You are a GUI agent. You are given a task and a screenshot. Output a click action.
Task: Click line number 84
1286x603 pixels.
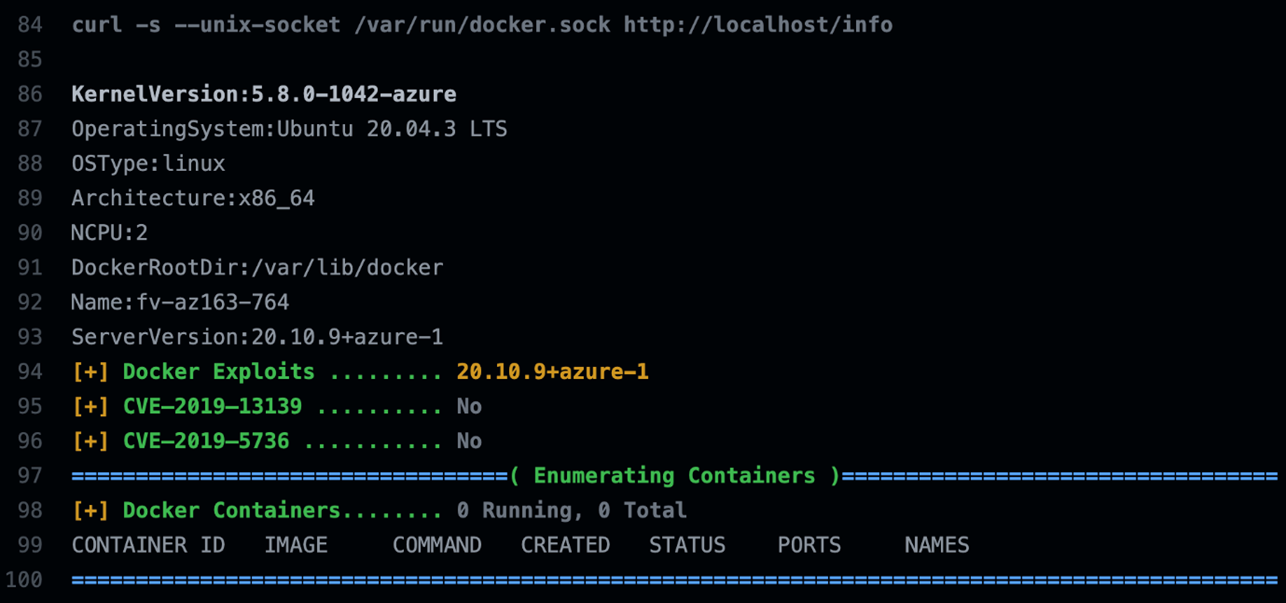pos(30,24)
